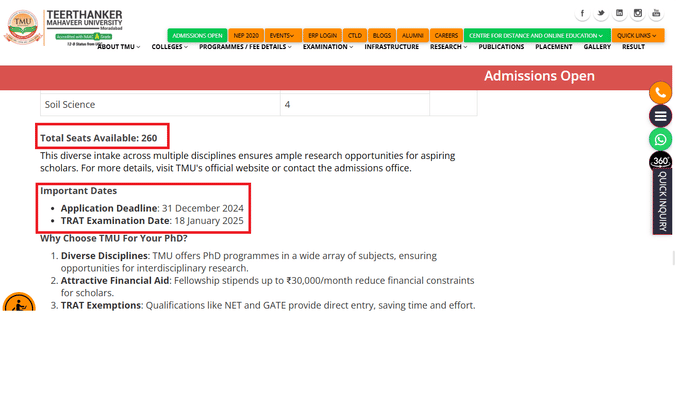The image size is (680, 418).
Task: Launch the 360 virtual tour icon
Action: 660,161
